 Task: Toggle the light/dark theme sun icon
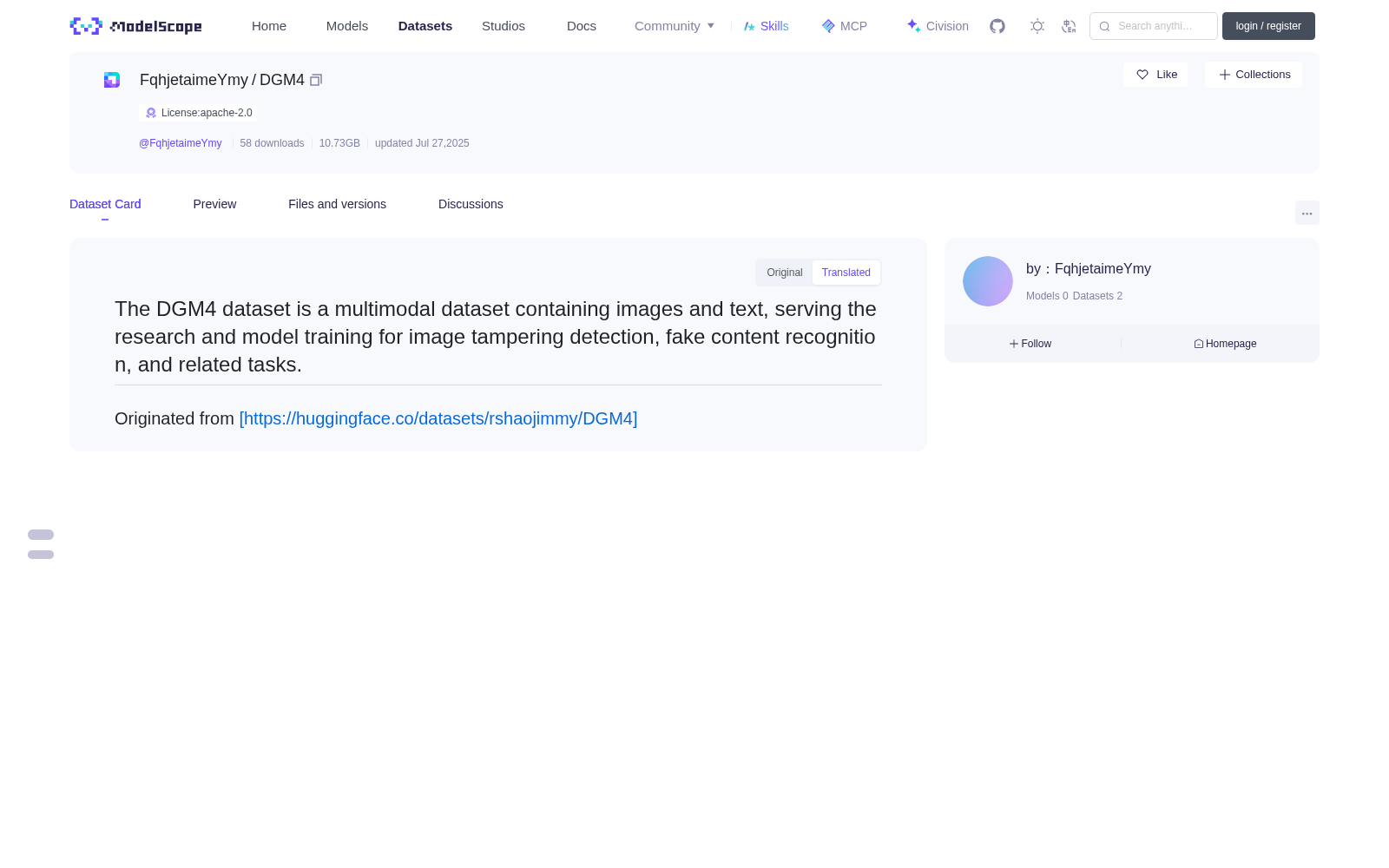coord(1037,26)
